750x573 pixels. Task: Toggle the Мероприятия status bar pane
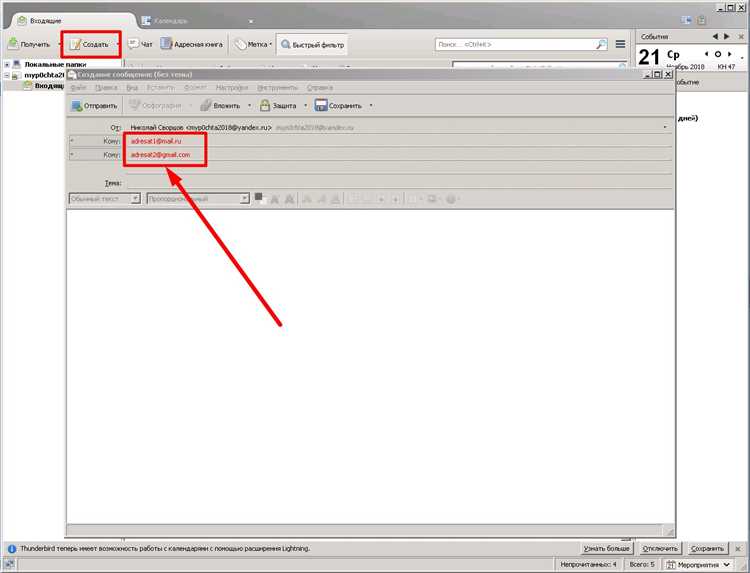point(698,565)
